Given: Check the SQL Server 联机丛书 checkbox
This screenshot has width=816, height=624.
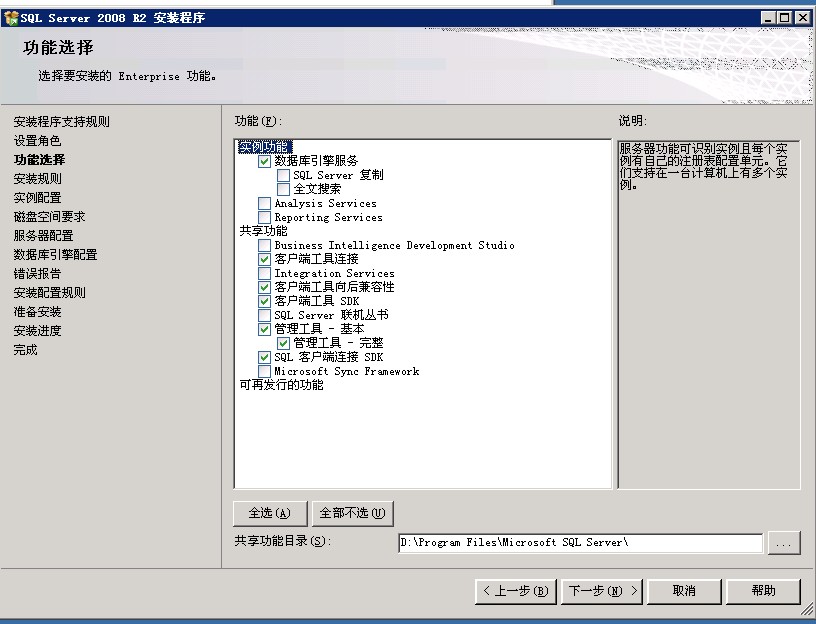Looking at the screenshot, I should [x=264, y=315].
